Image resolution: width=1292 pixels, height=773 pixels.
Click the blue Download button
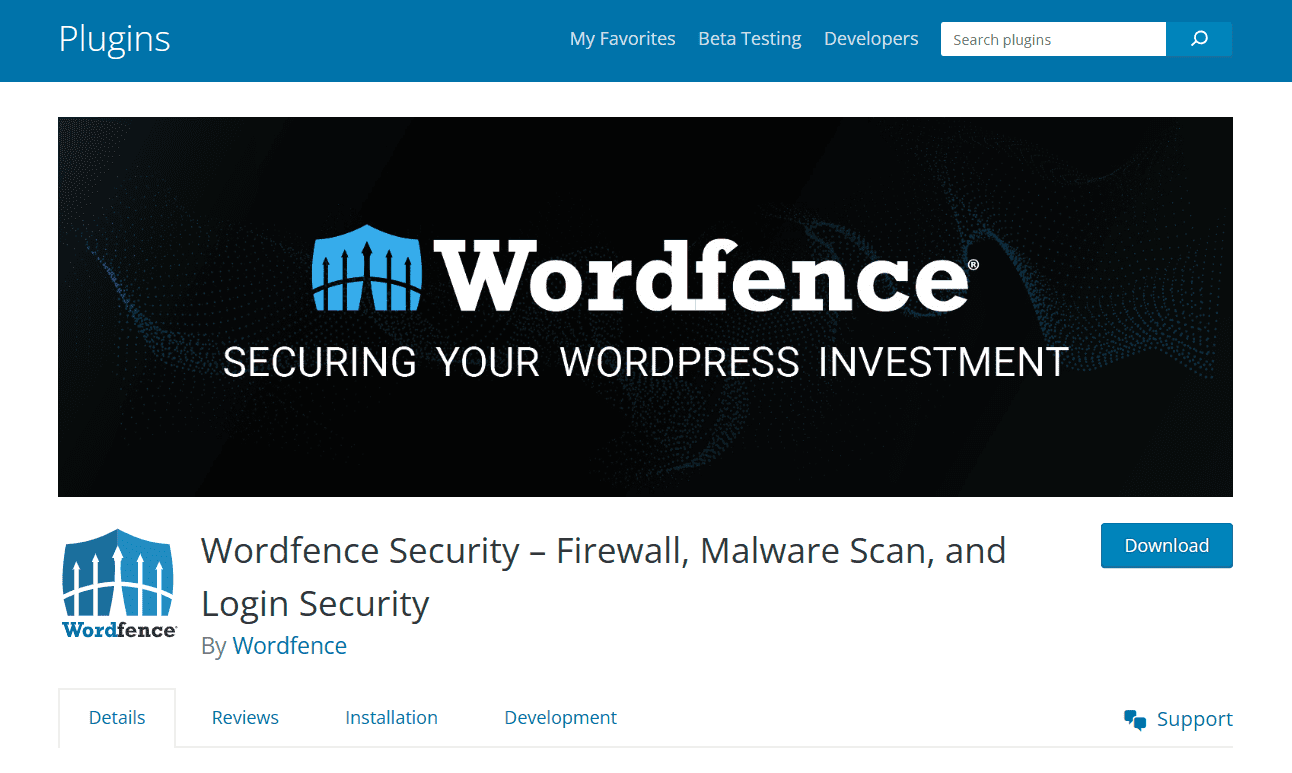tap(1166, 545)
